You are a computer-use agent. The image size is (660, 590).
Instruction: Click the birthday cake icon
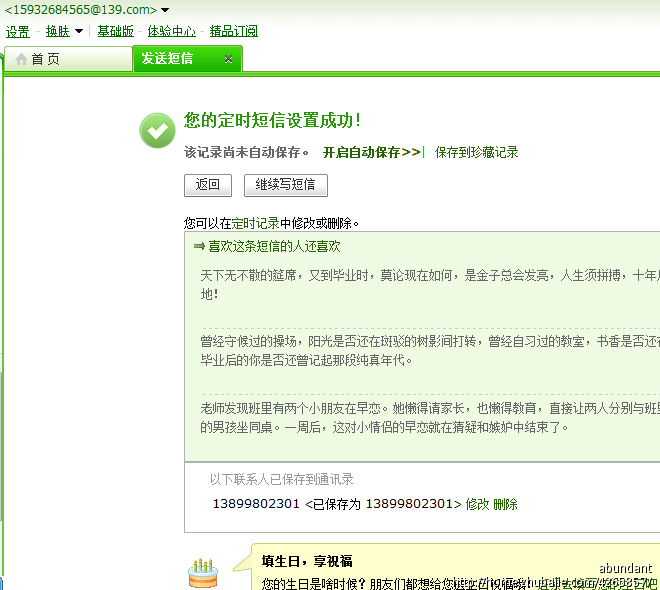[x=203, y=573]
